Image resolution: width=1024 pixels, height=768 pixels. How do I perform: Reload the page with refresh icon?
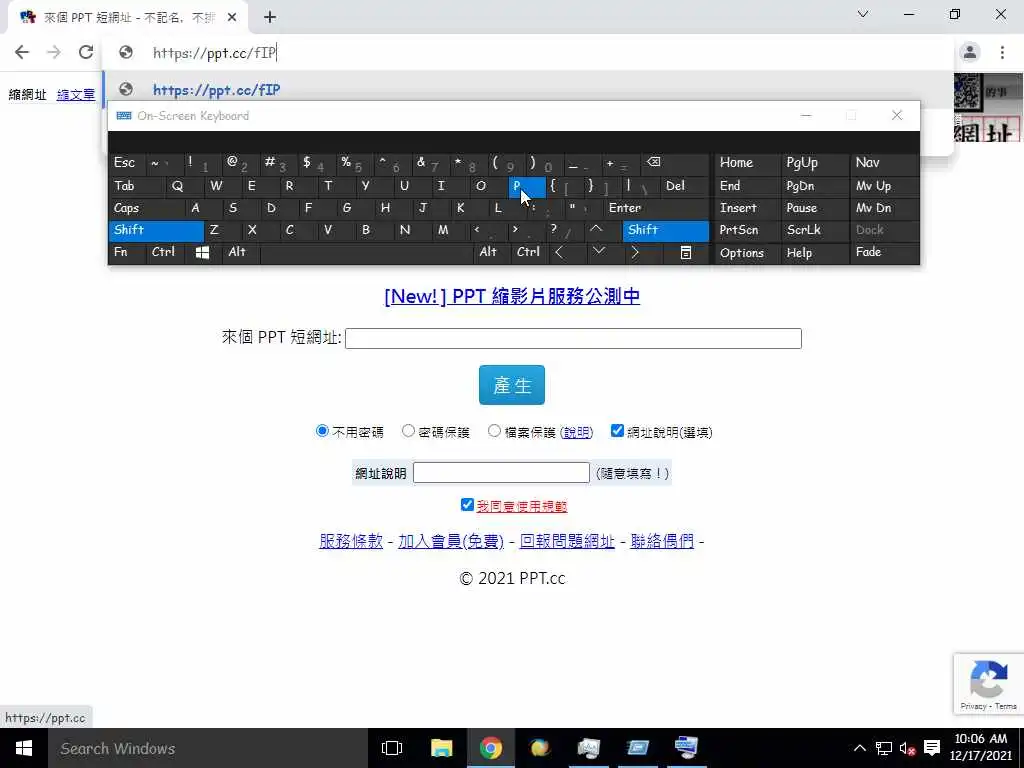click(x=86, y=52)
